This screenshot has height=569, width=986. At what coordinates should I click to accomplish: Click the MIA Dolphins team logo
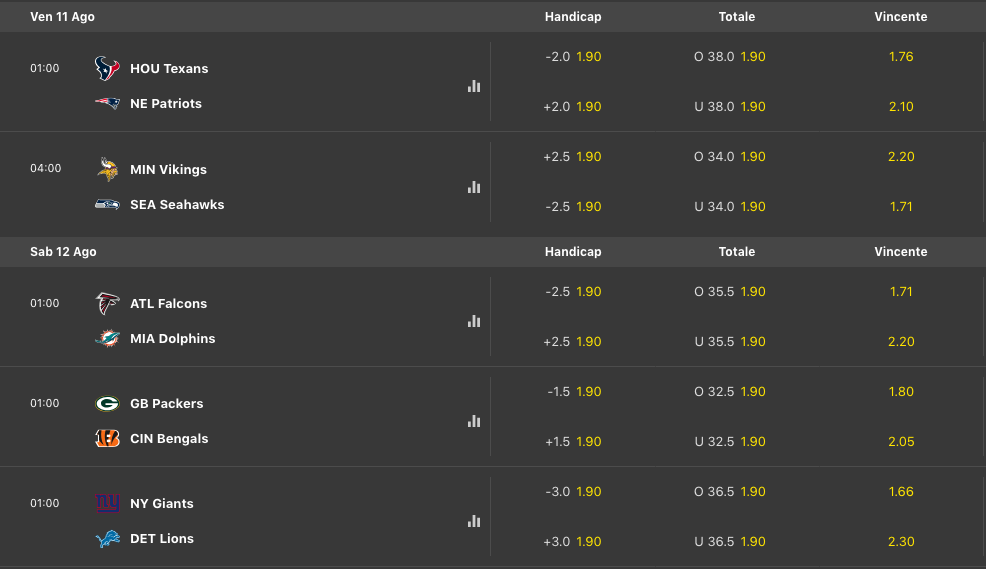click(107, 339)
